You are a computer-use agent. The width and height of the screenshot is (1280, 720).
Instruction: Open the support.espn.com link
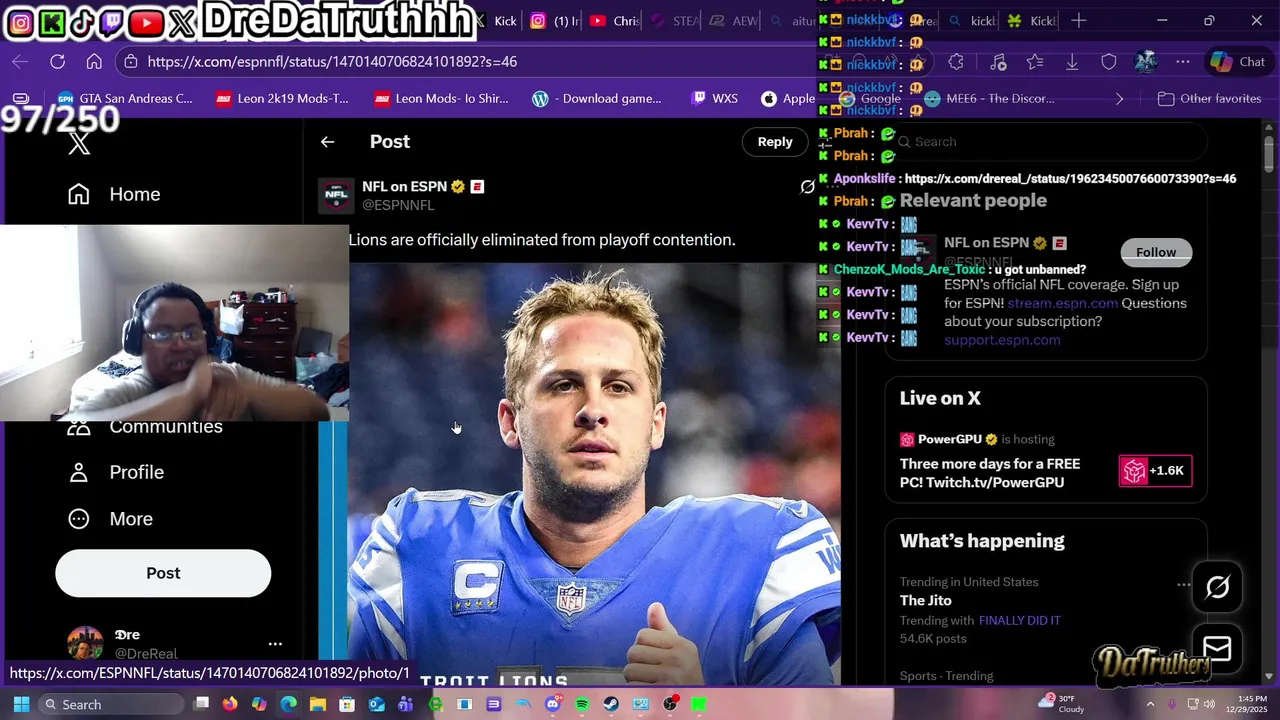click(1002, 340)
